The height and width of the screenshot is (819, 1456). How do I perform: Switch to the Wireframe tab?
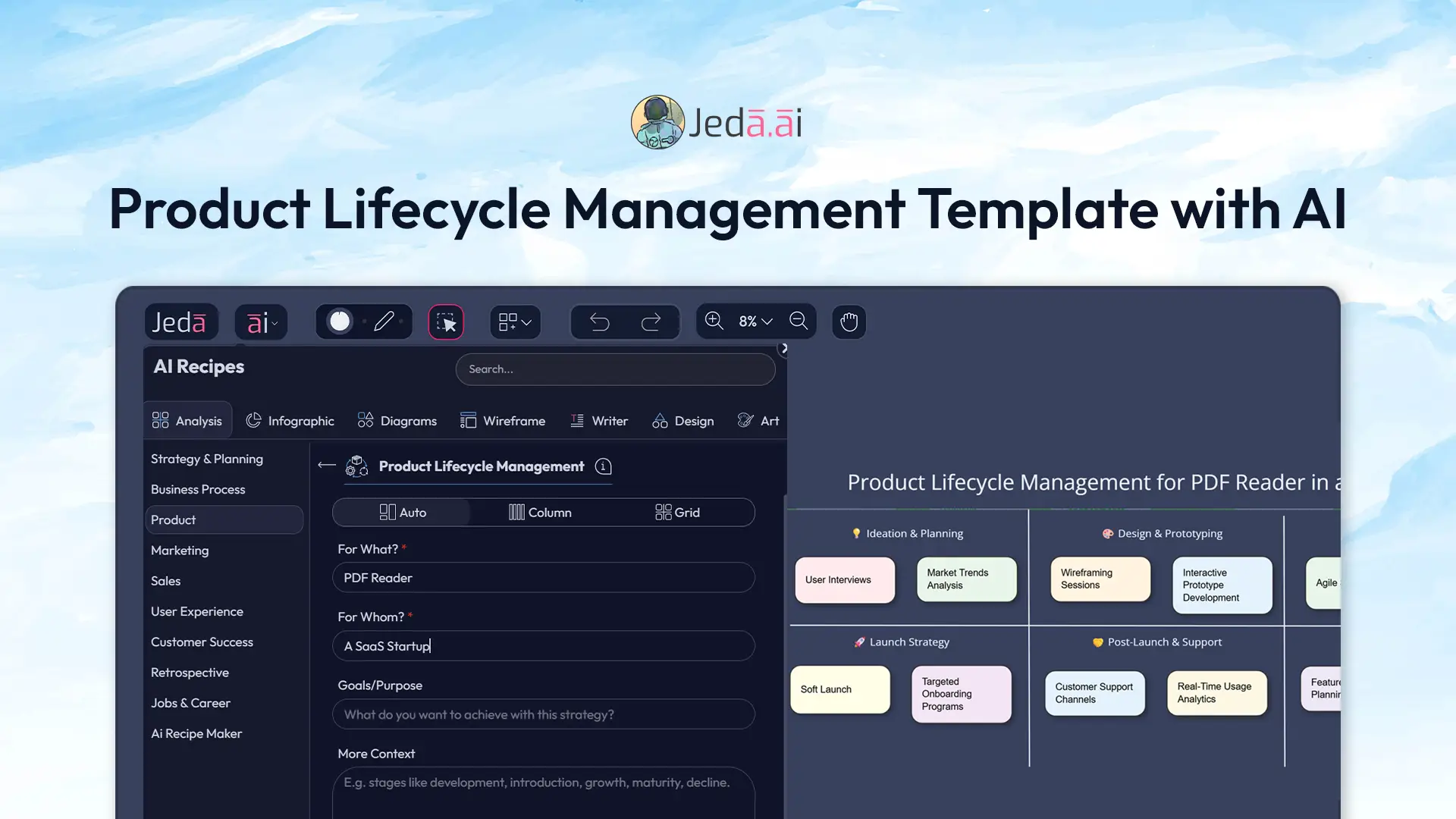coord(503,420)
